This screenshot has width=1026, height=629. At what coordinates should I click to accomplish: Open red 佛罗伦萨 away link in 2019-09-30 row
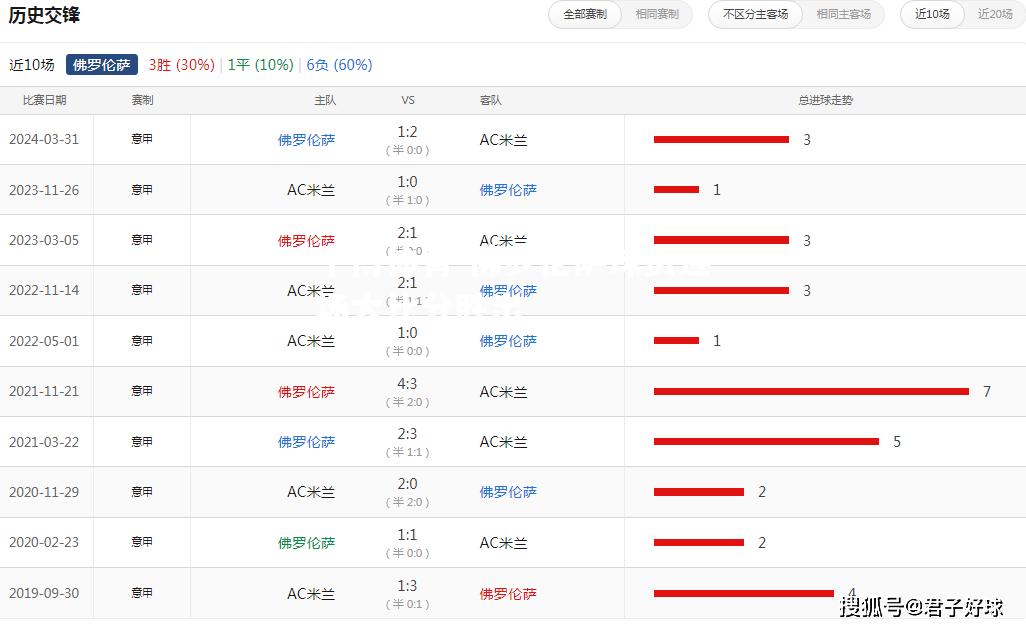(508, 594)
